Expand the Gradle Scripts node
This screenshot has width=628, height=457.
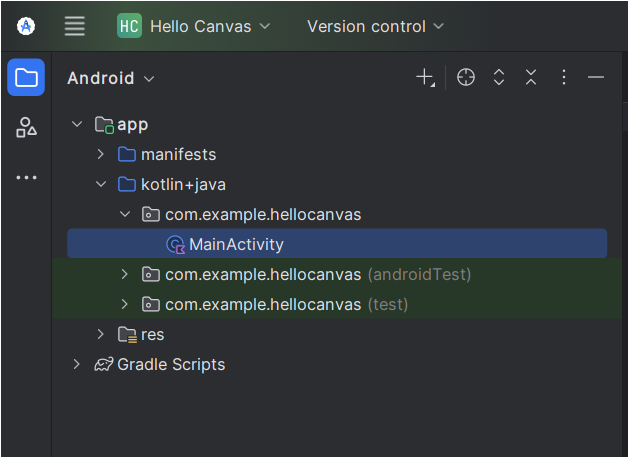(76, 364)
